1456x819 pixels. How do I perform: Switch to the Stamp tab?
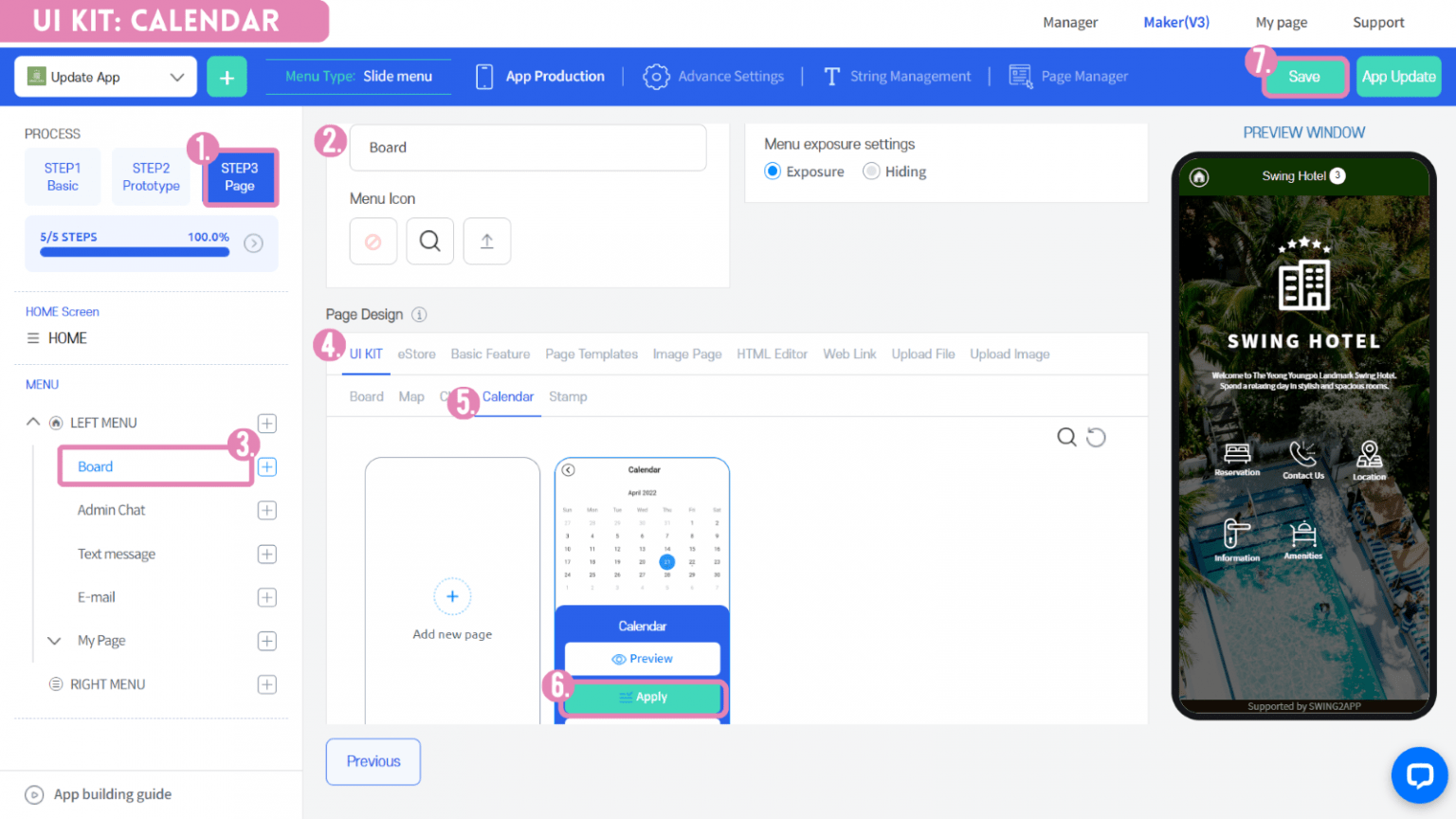pos(568,396)
